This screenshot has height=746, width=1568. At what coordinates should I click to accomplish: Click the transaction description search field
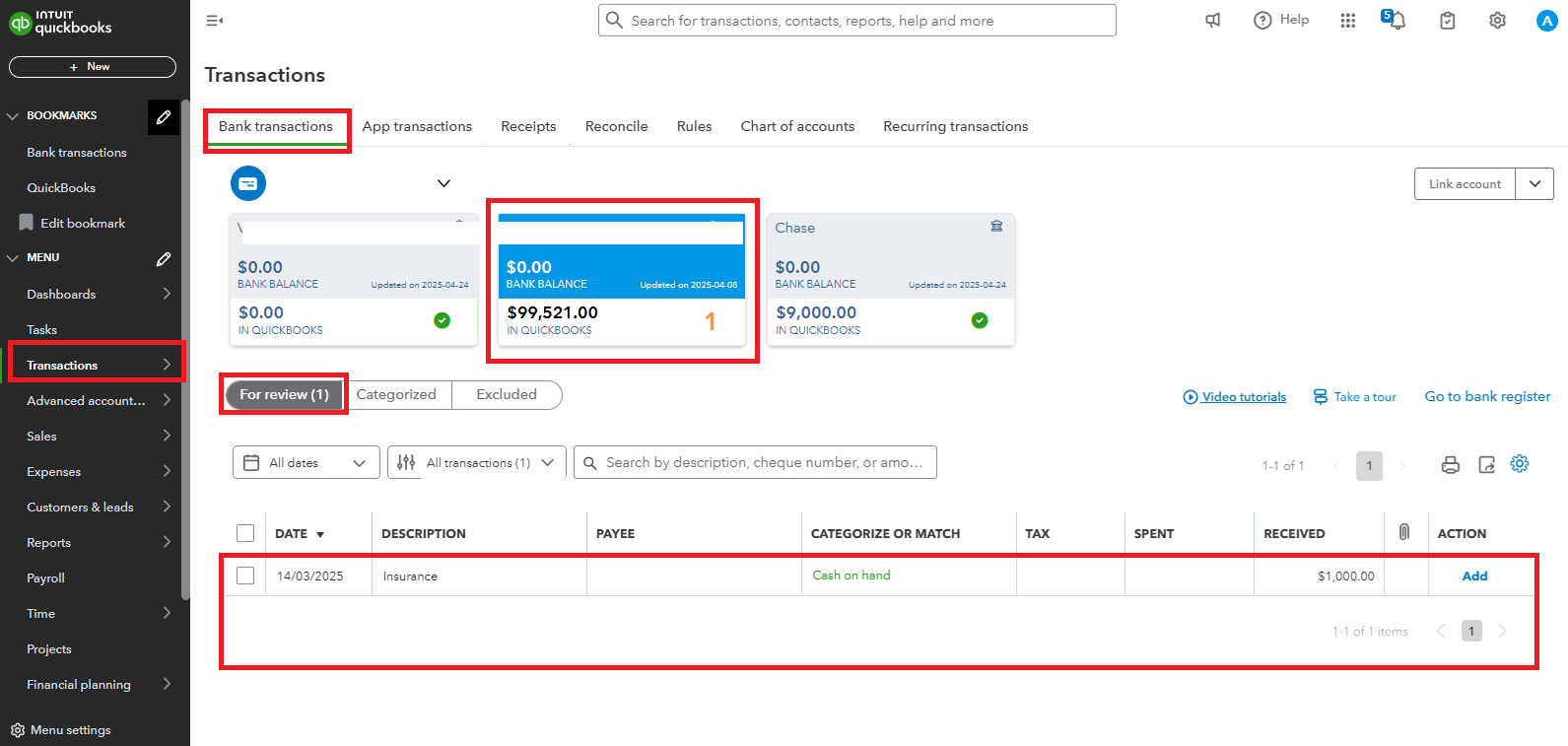[764, 462]
